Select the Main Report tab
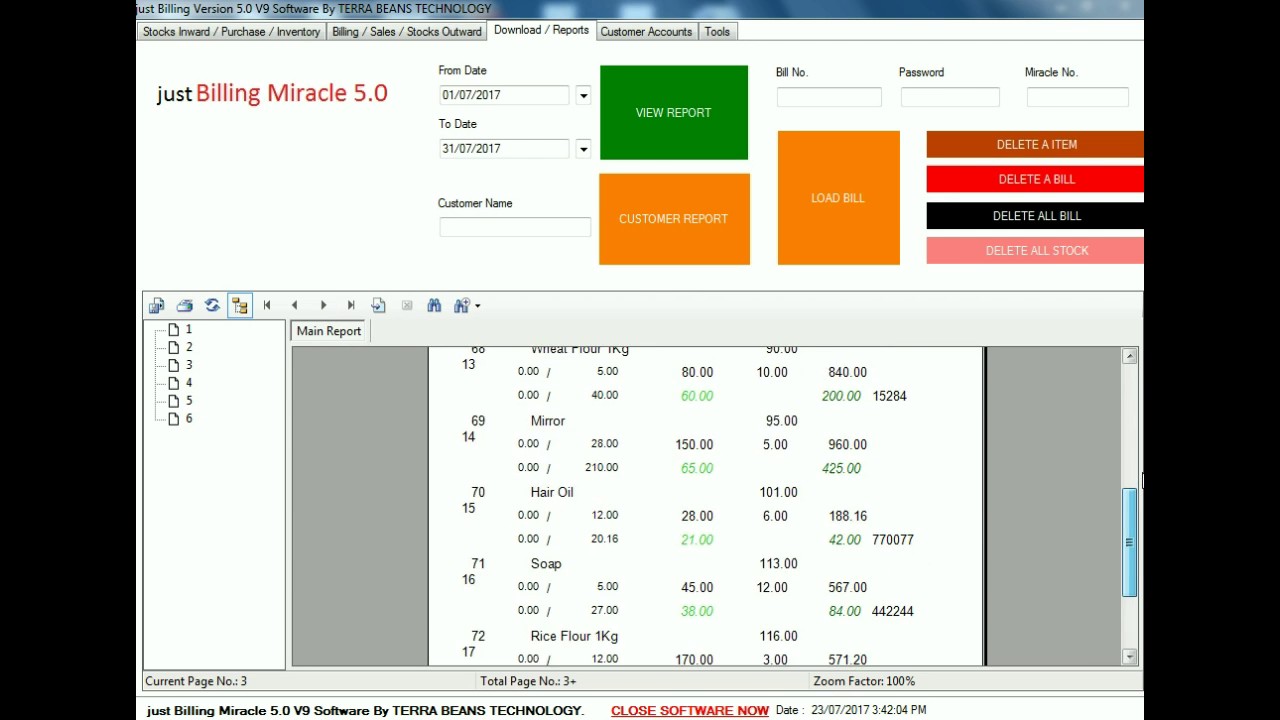Viewport: 1280px width, 720px height. point(329,331)
